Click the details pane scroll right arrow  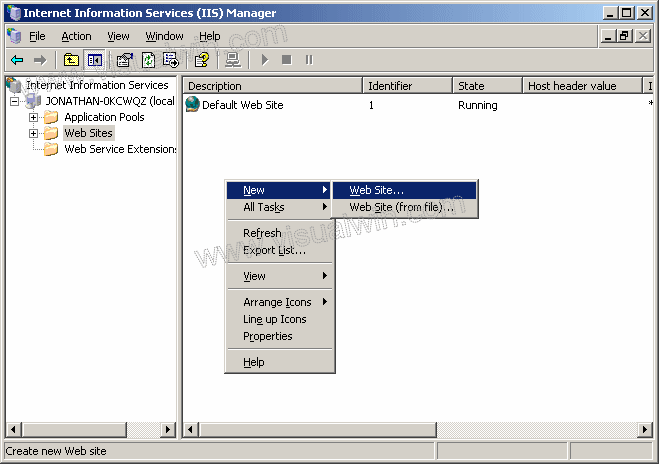click(645, 430)
